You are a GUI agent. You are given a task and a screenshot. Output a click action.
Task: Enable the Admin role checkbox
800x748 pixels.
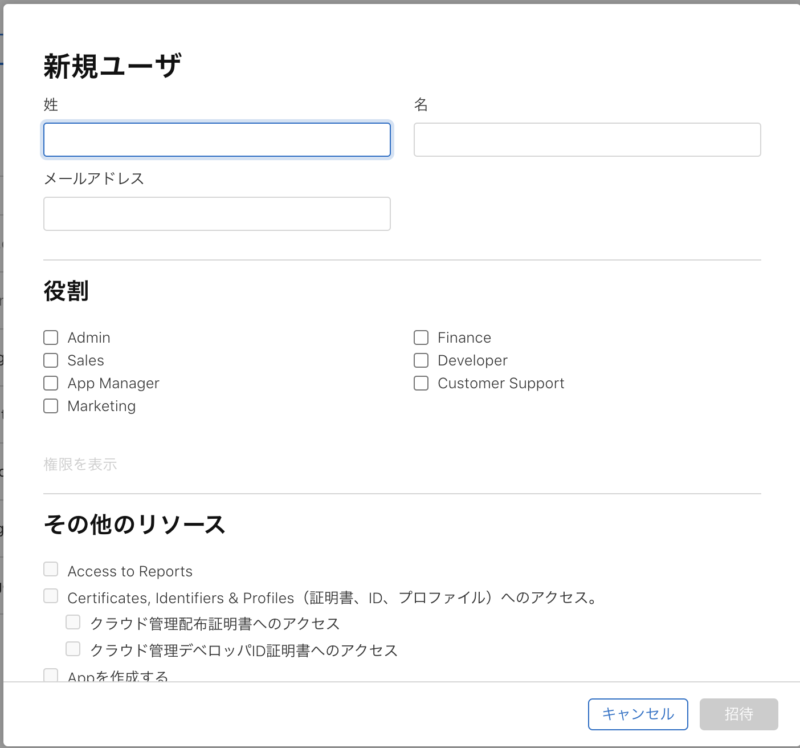[51, 338]
